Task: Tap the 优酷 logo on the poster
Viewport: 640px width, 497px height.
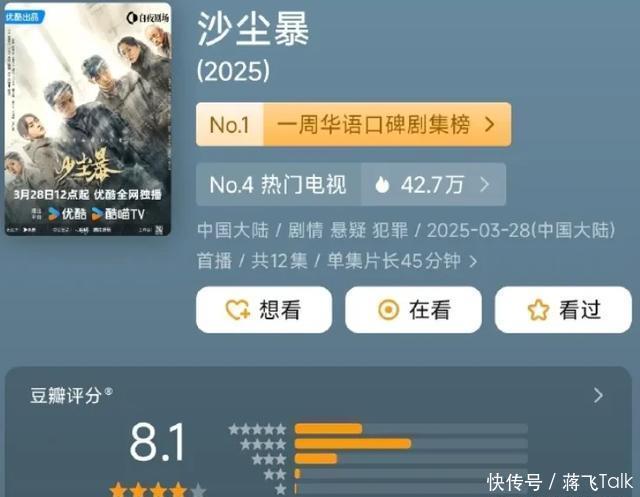Action: pos(67,213)
